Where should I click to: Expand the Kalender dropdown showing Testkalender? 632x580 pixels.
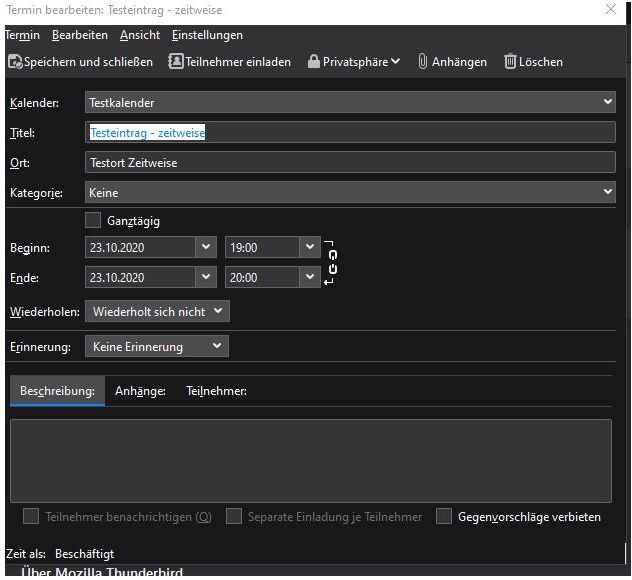350,102
